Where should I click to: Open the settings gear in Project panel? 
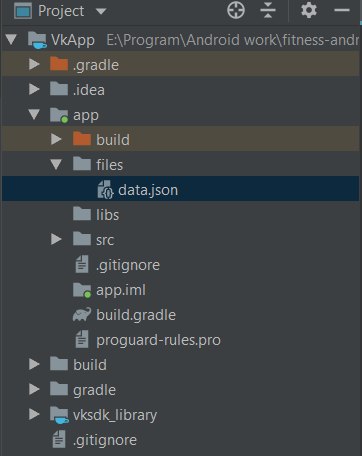[309, 10]
